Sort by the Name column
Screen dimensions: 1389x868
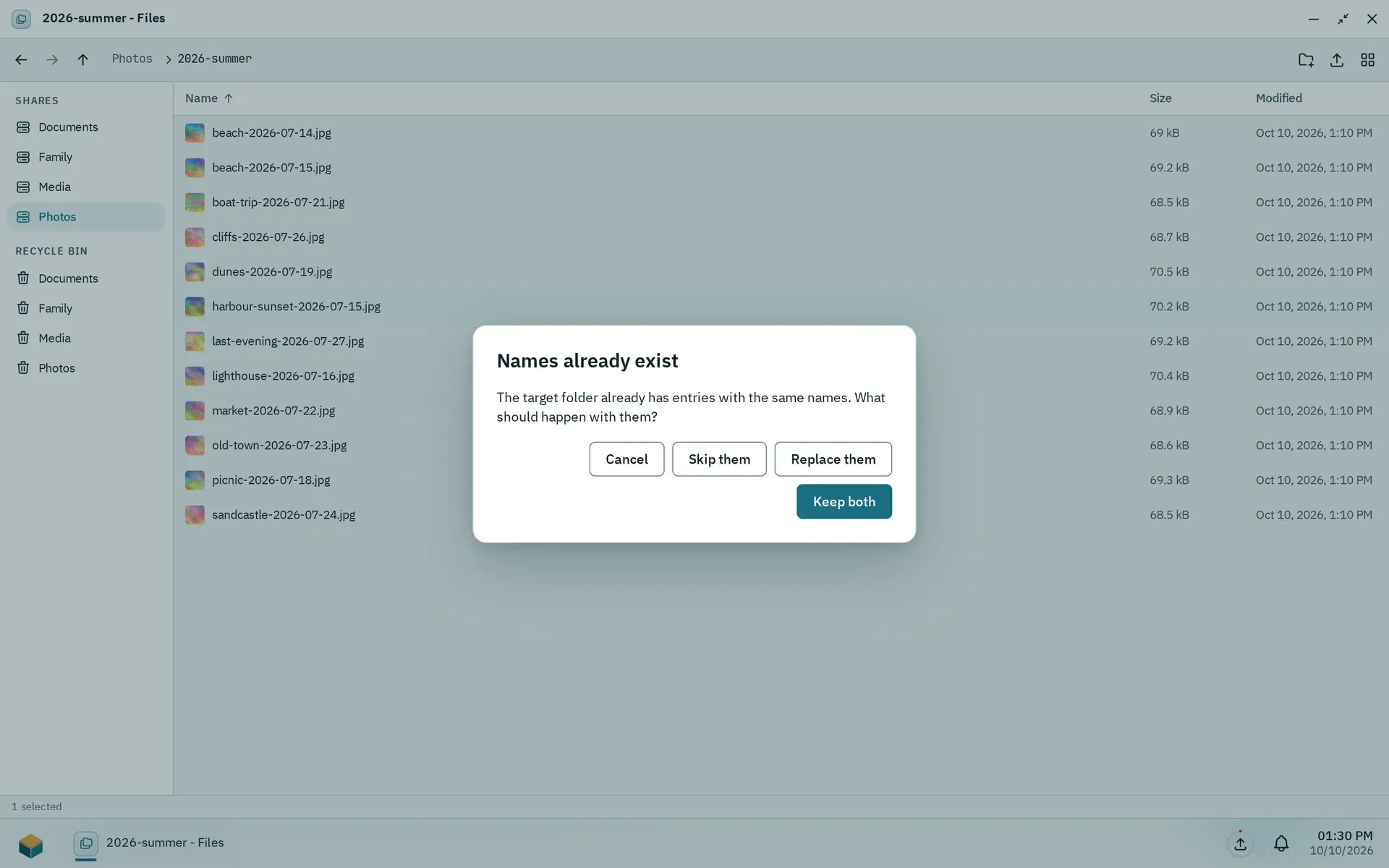(x=208, y=98)
